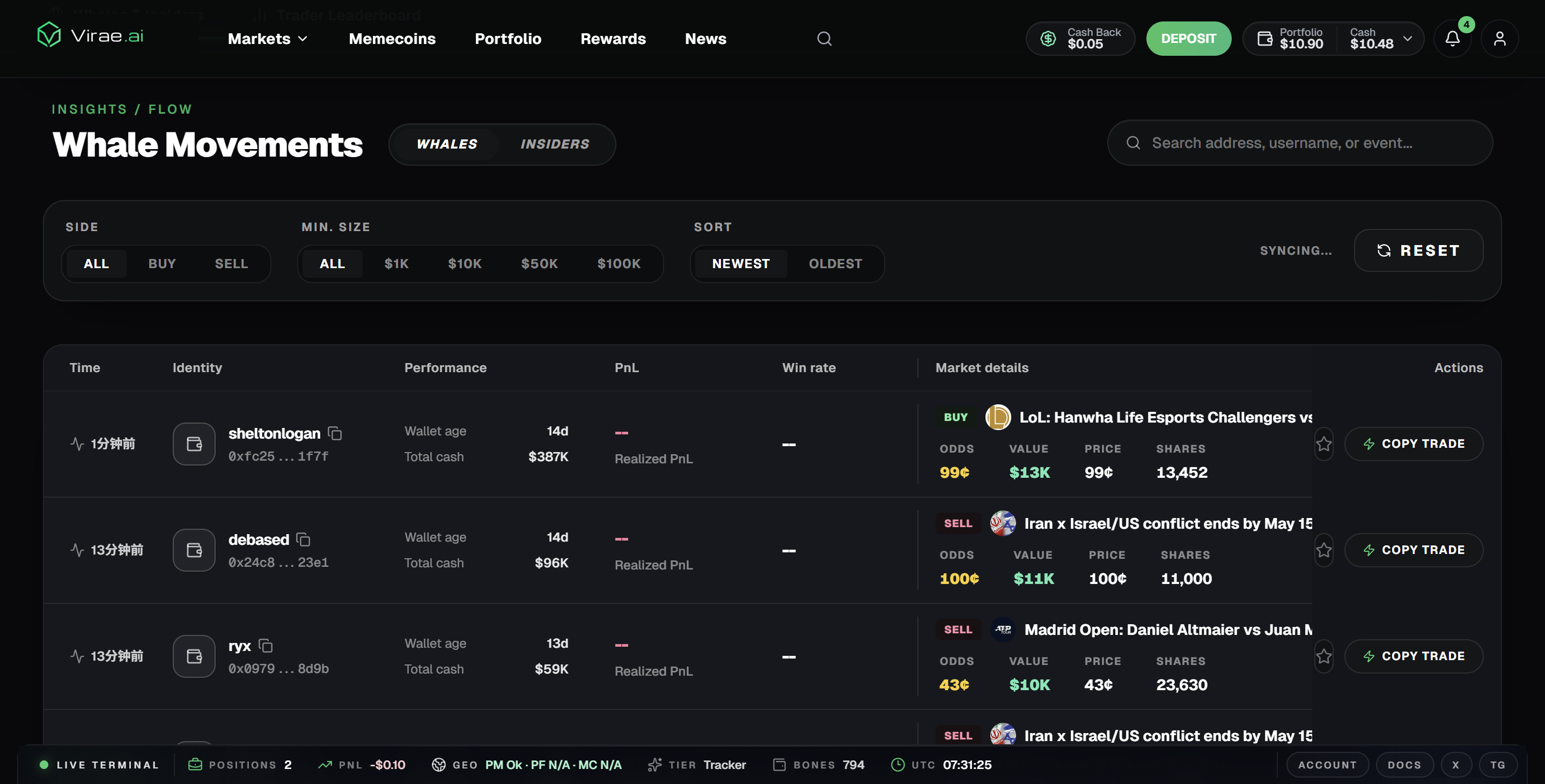Focus the address, username, or event search field
The height and width of the screenshot is (784, 1545).
click(x=1300, y=143)
